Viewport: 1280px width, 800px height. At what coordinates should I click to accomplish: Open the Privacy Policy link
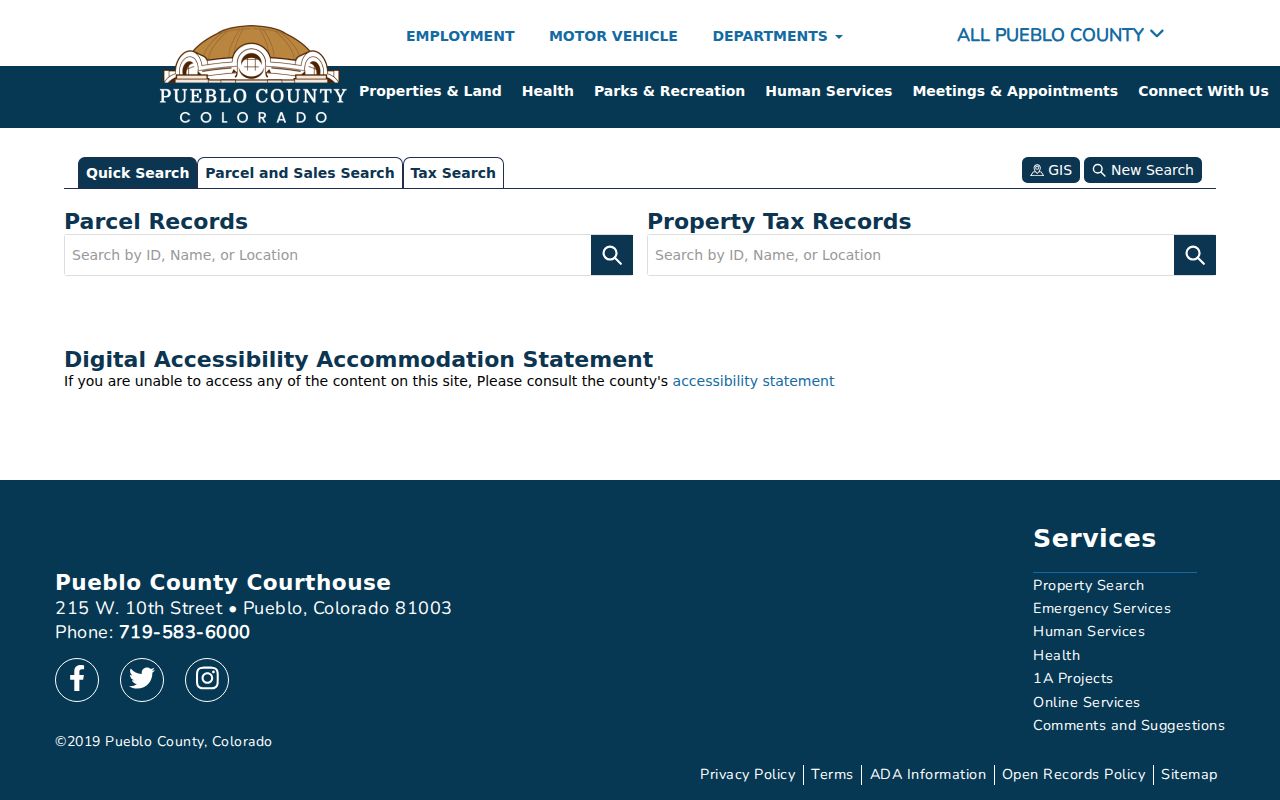coord(748,774)
